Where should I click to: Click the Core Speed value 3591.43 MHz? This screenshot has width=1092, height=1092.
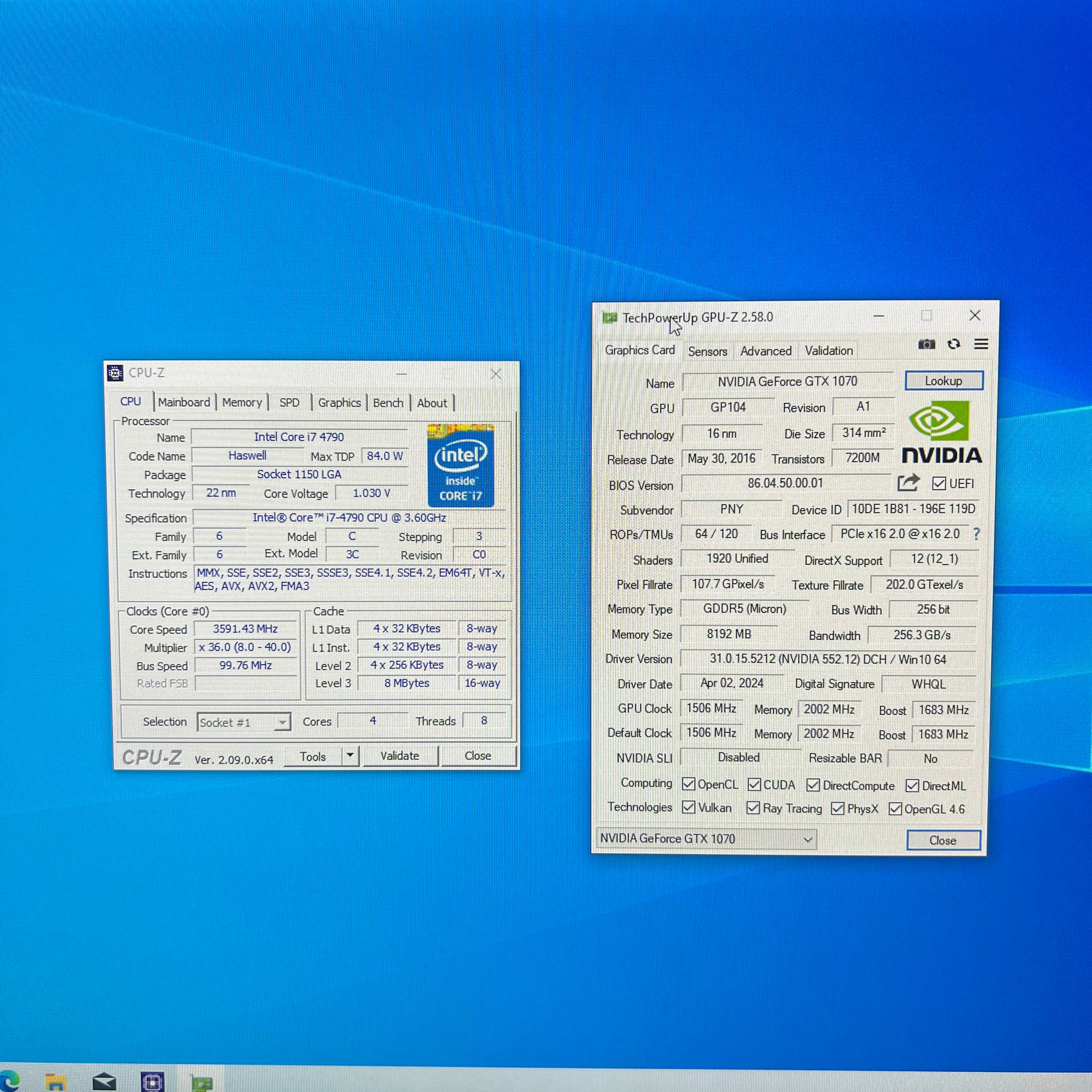[x=245, y=628]
